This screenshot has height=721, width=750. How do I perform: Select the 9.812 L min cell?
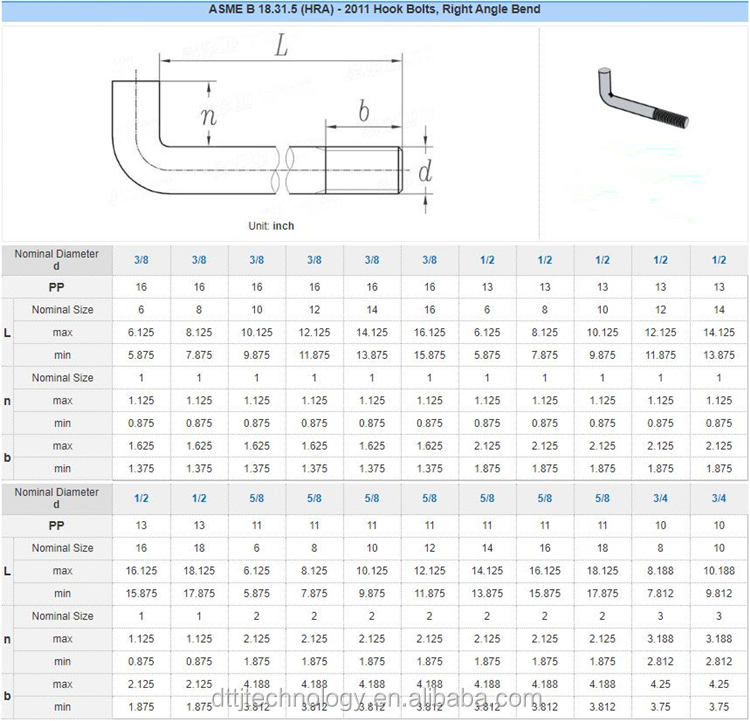point(719,593)
